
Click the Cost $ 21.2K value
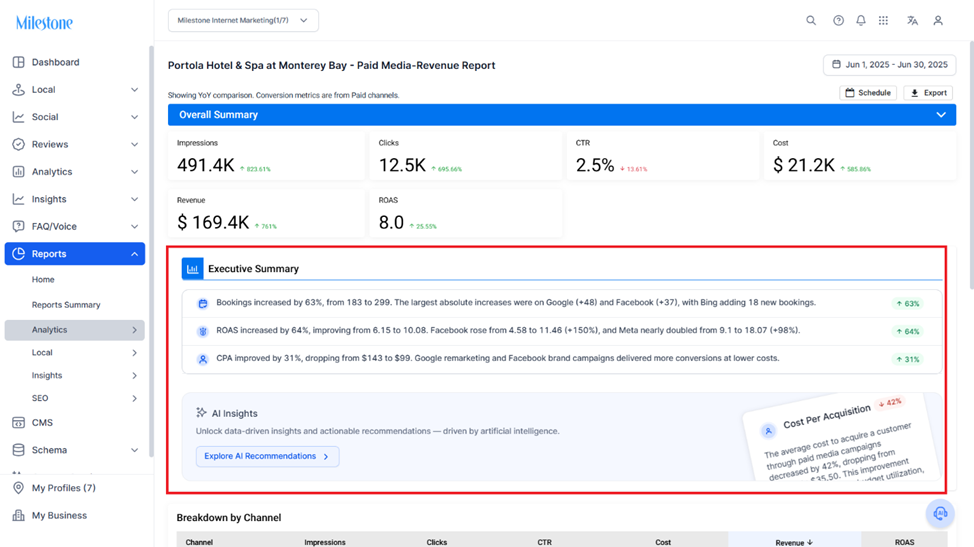(x=804, y=165)
